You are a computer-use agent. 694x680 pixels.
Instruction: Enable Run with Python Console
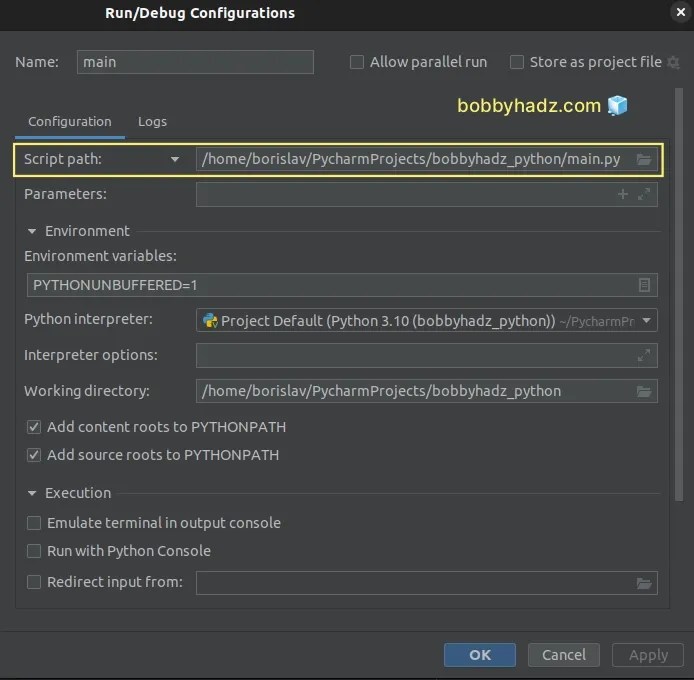pyautogui.click(x=34, y=551)
